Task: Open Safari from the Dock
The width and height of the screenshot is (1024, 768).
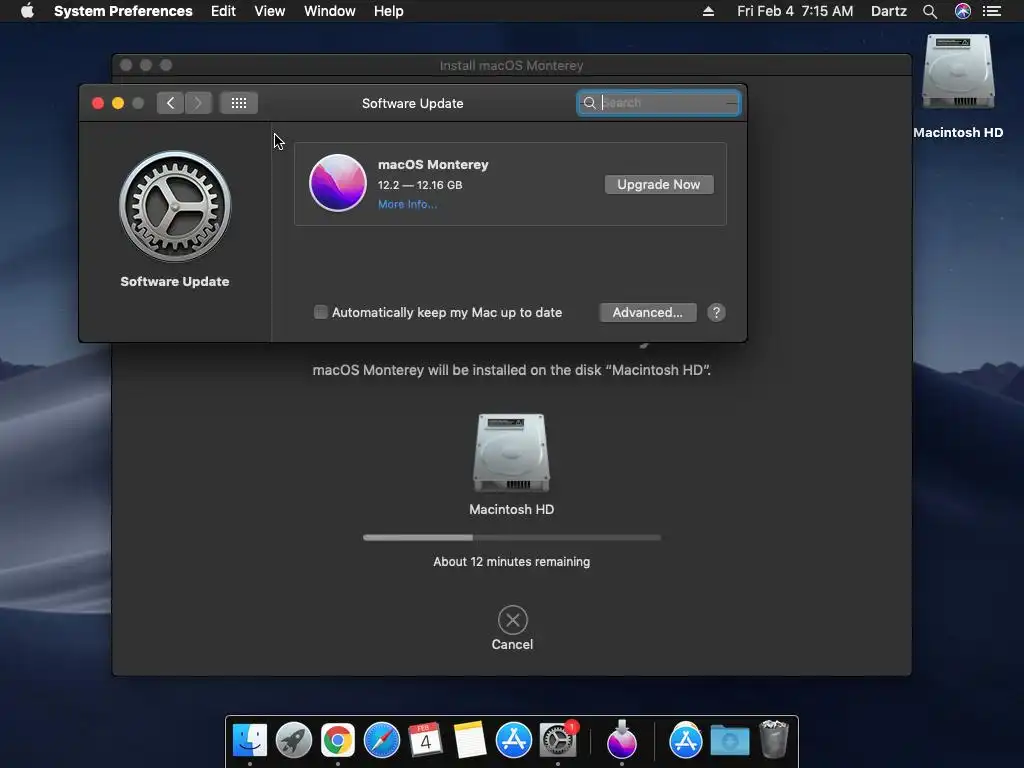Action: click(x=381, y=740)
